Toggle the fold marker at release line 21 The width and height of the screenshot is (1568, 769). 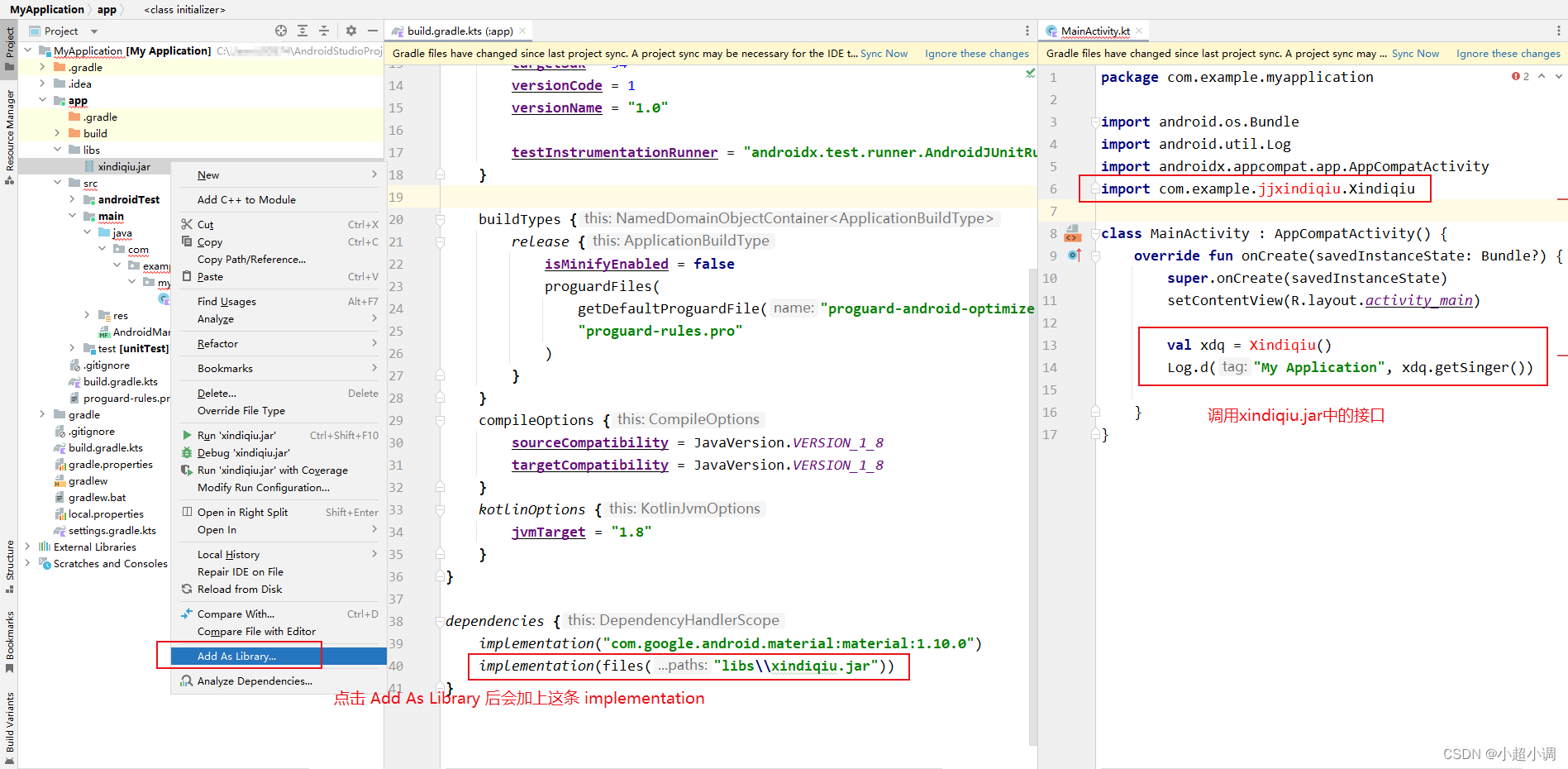click(x=440, y=241)
